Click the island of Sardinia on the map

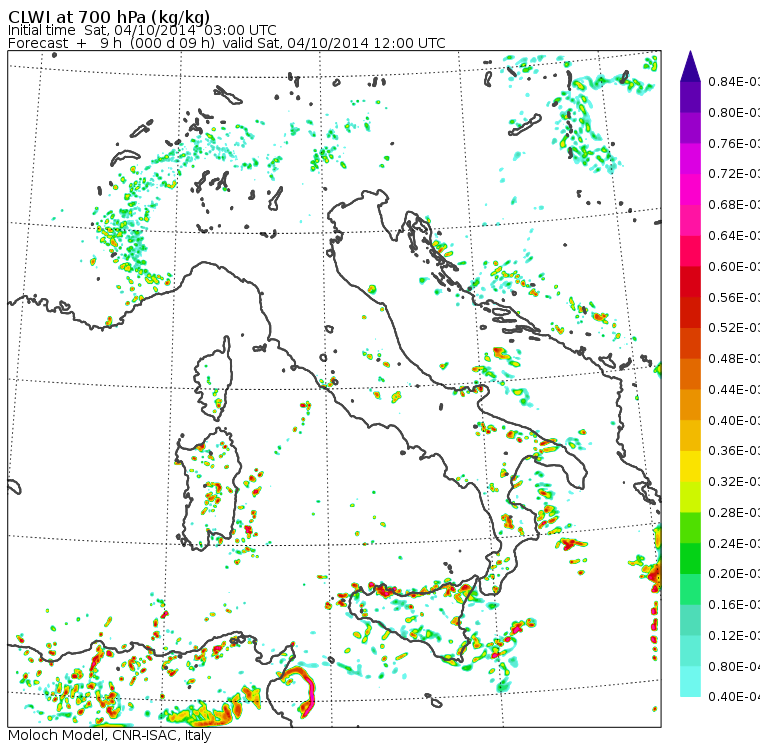click(x=207, y=490)
